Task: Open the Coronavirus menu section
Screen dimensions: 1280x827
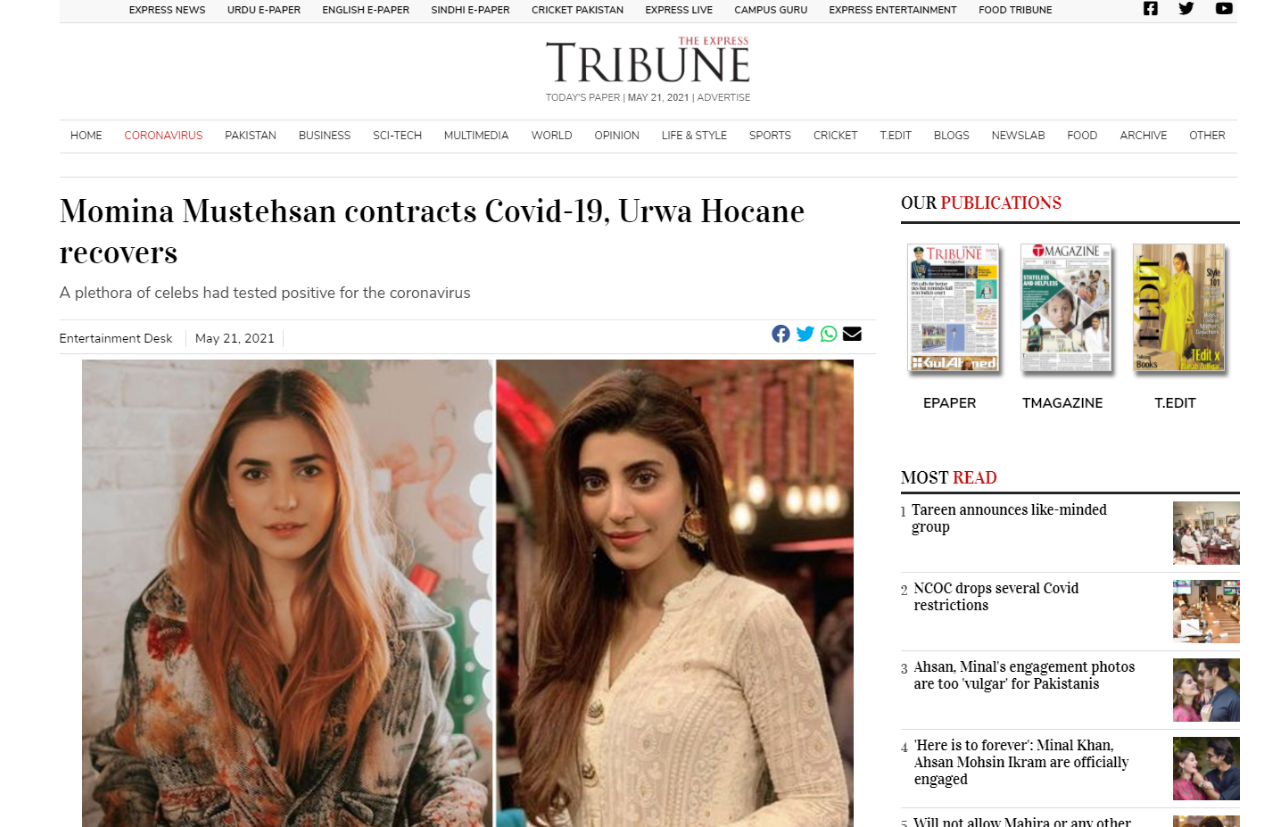Action: [x=163, y=136]
